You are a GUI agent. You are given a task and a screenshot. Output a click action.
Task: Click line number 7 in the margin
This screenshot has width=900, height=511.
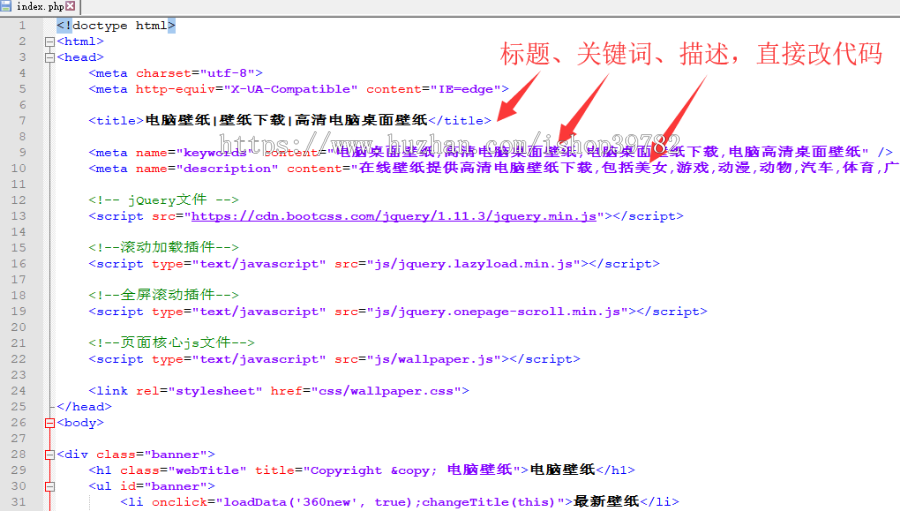coord(22,121)
